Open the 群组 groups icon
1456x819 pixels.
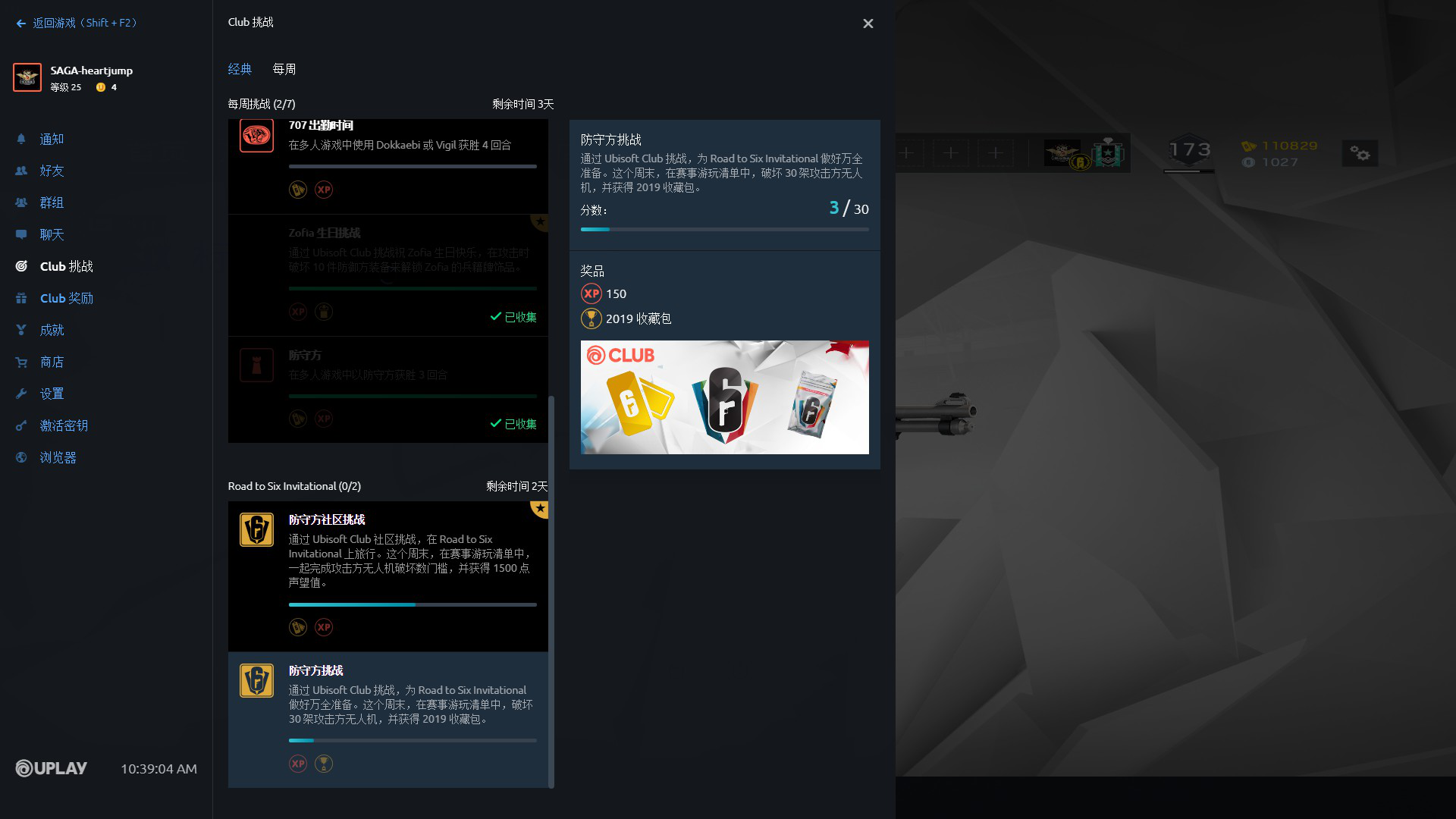pos(21,202)
